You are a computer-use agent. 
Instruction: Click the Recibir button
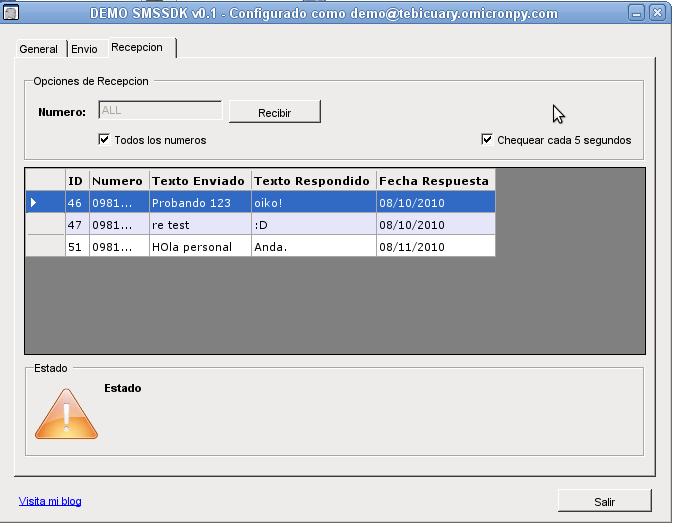click(275, 113)
